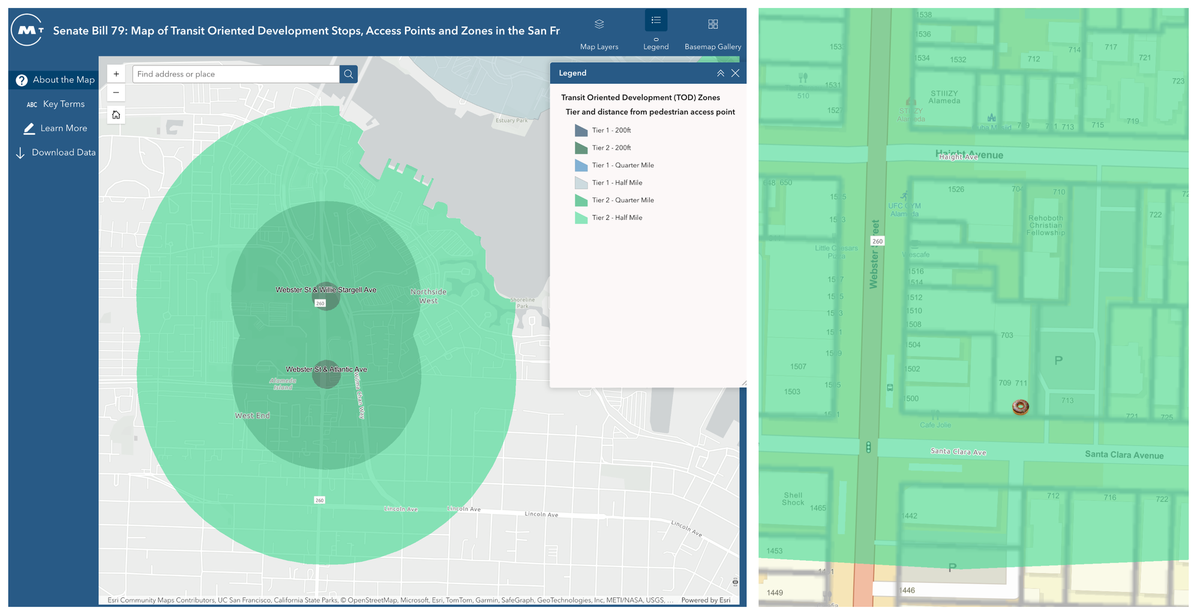
Task: Open the Basemap Gallery
Action: 712,32
